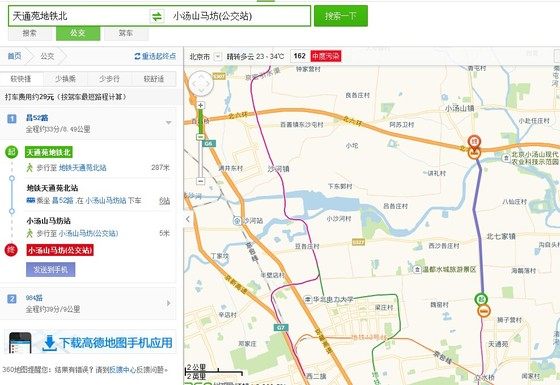Screen dimensions: 560x385
Task: Swap start and destination fields
Action: 157,16
